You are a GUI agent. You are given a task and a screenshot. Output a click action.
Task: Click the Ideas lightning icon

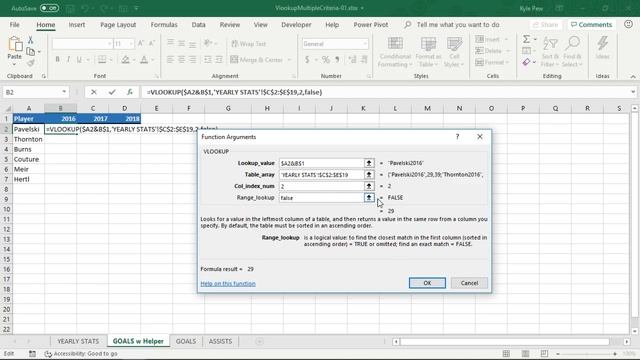pyautogui.click(x=602, y=48)
